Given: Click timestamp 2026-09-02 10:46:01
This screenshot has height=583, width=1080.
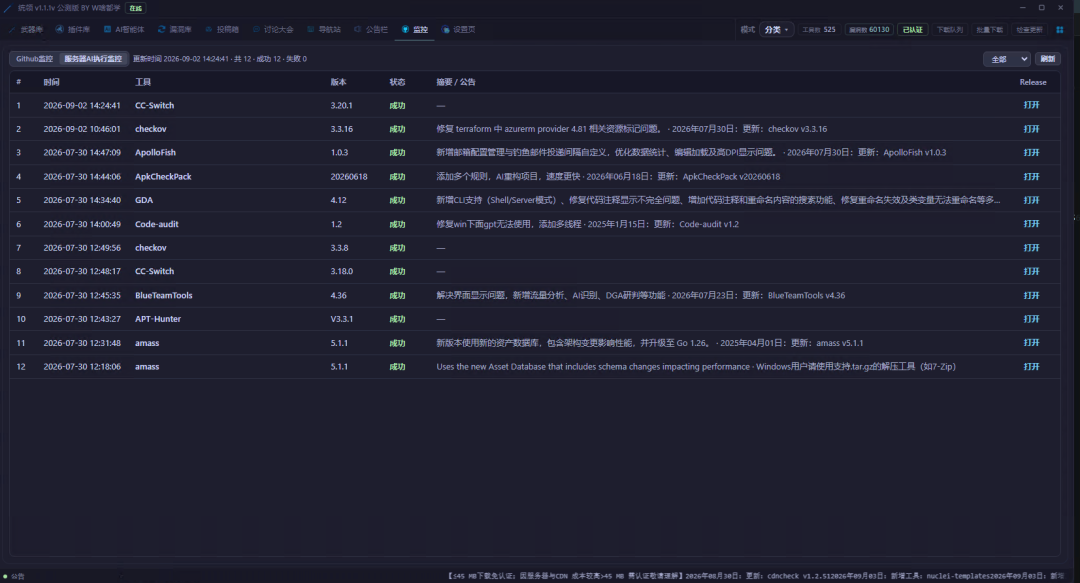Looking at the screenshot, I should tap(82, 129).
